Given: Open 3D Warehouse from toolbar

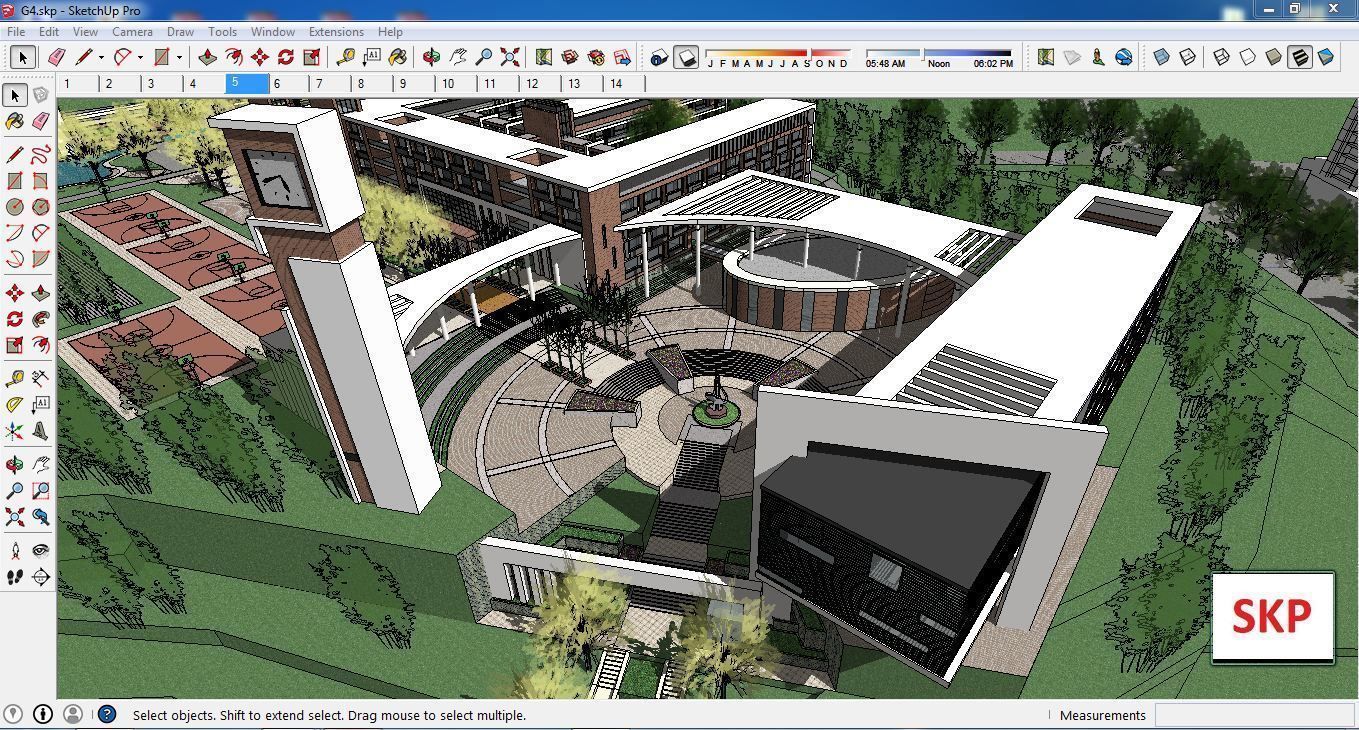Looking at the screenshot, I should click(x=570, y=57).
